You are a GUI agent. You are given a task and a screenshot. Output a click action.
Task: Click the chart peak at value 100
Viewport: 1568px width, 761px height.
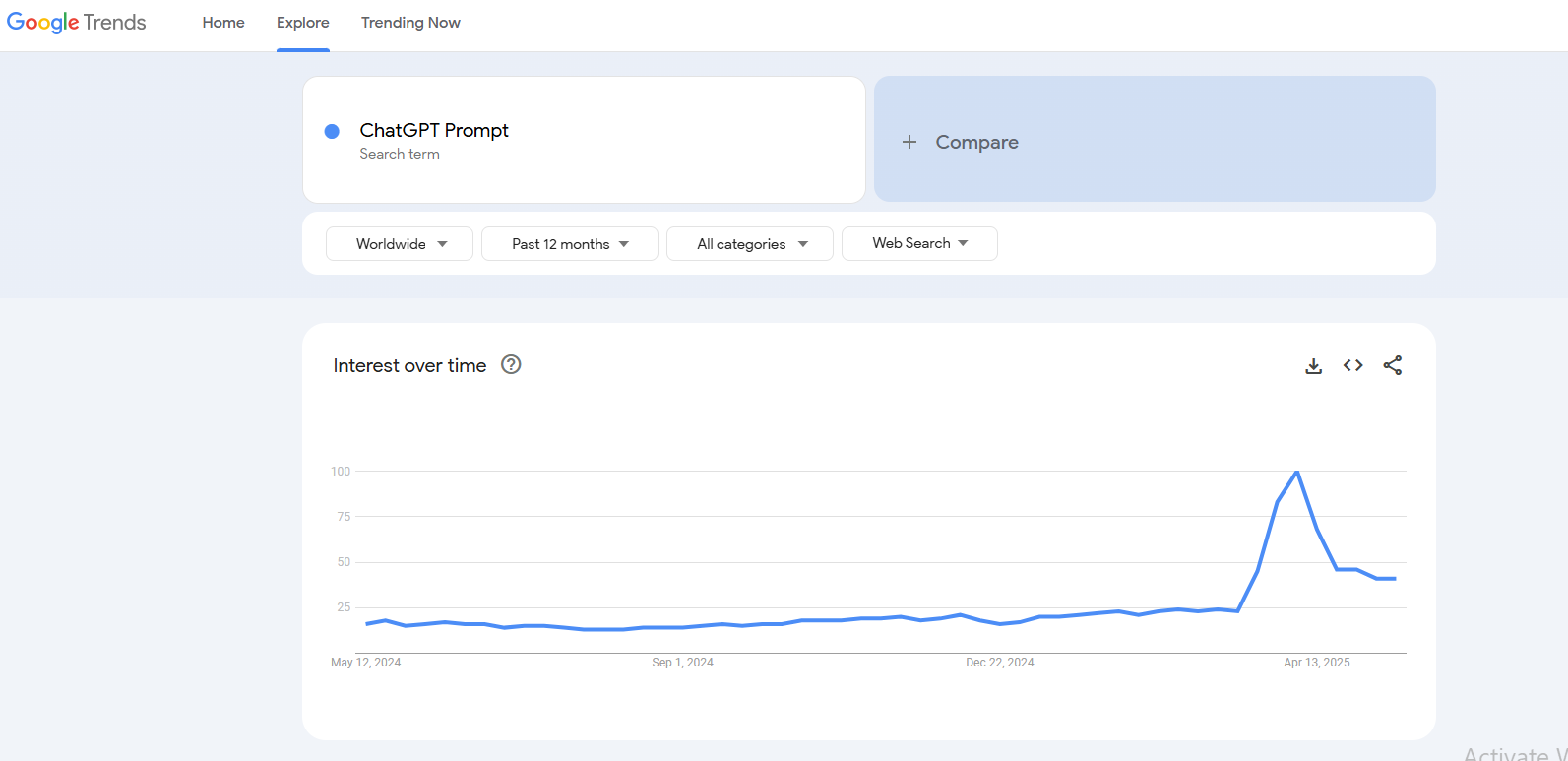tap(1297, 472)
